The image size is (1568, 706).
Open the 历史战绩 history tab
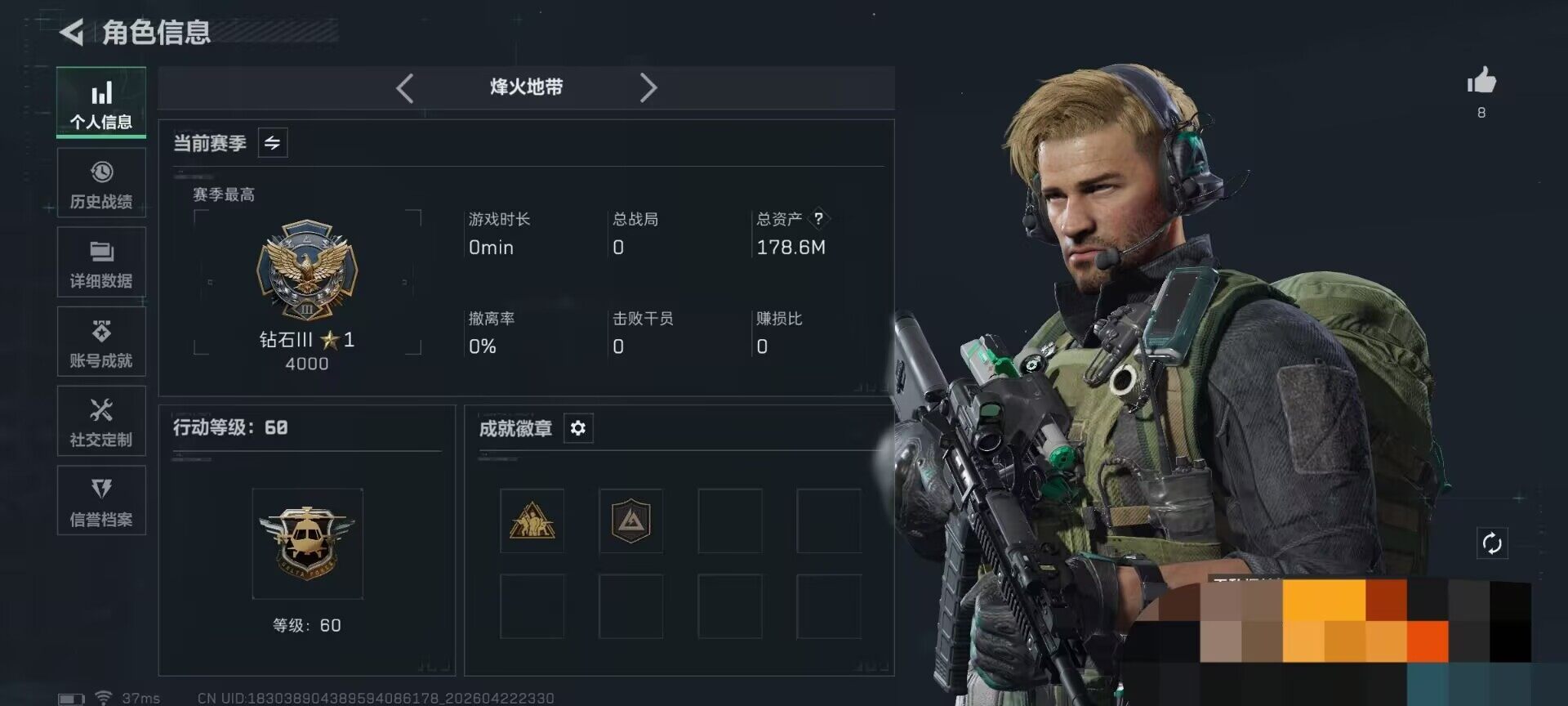click(x=101, y=183)
